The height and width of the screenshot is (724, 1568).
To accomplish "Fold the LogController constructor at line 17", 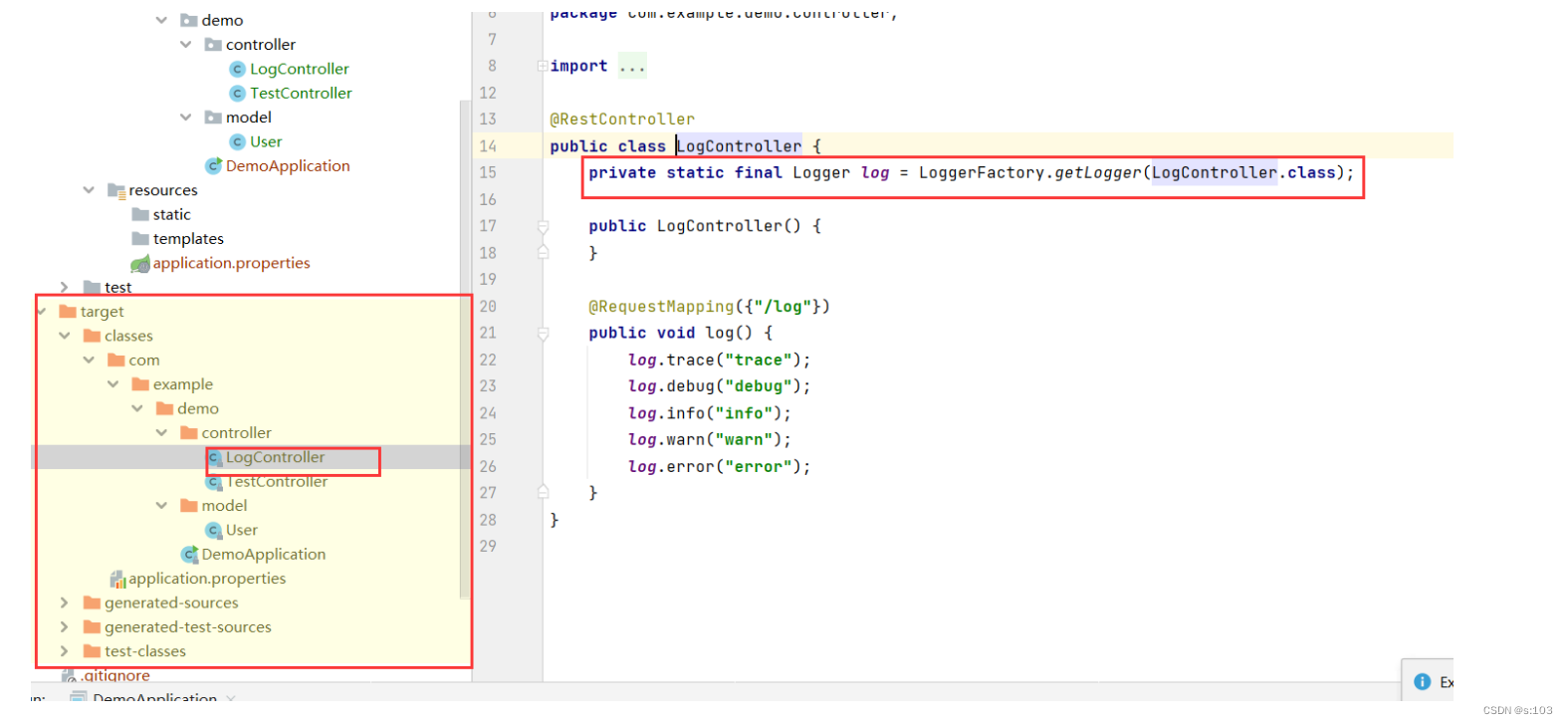I will [543, 226].
